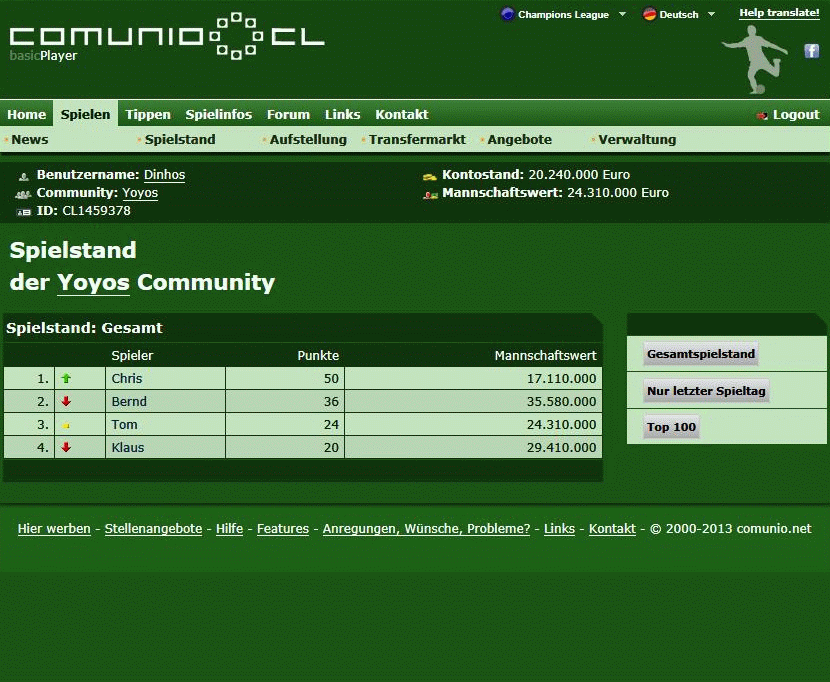Click the Comunio CL logo
The width and height of the screenshot is (830, 682).
tap(167, 37)
